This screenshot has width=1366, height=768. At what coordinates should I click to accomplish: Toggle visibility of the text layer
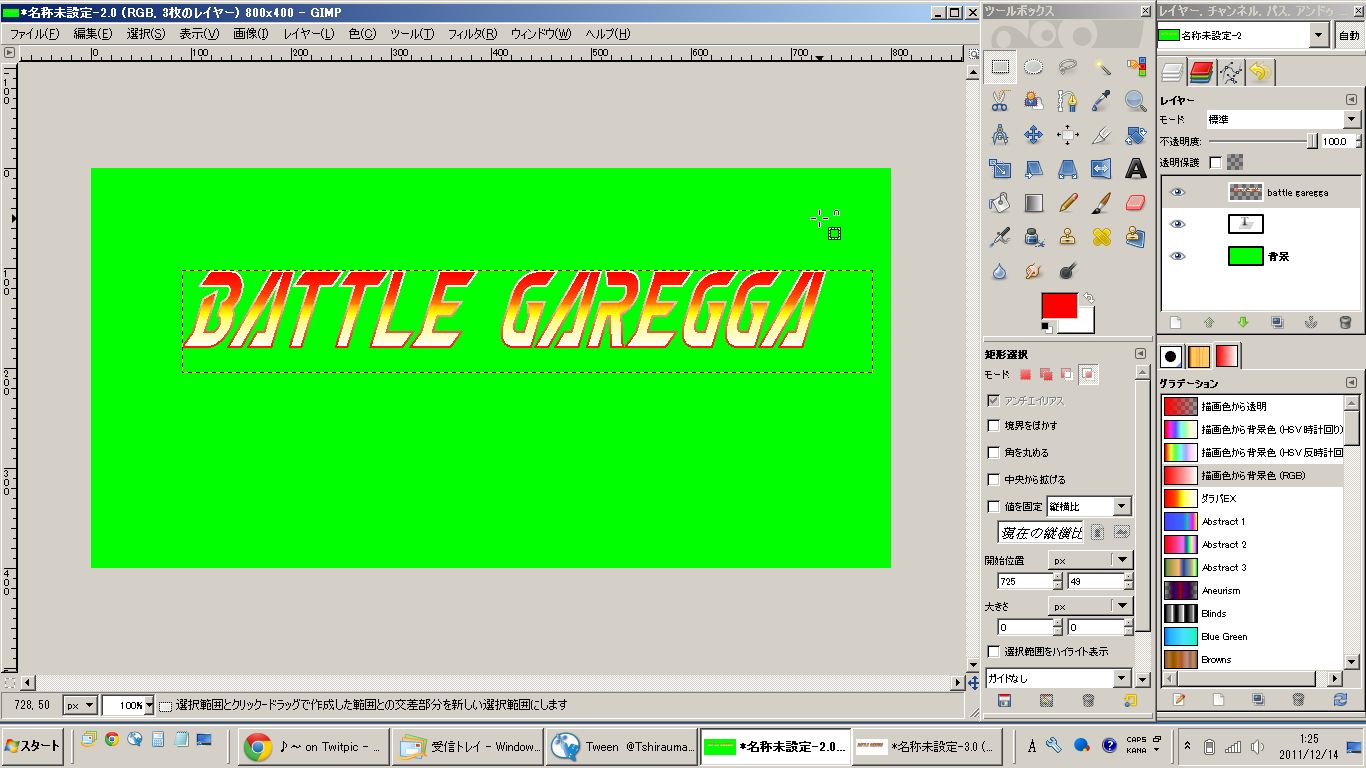click(1178, 224)
